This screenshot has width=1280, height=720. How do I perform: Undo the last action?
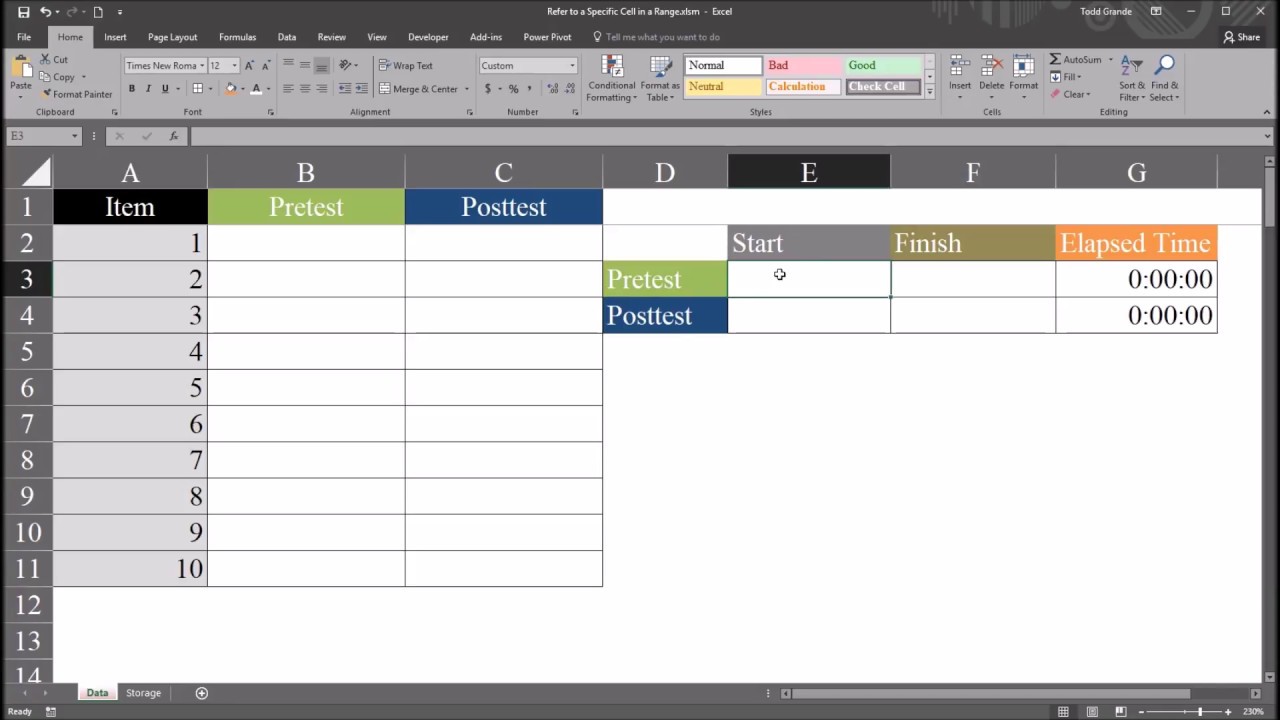[x=45, y=12]
